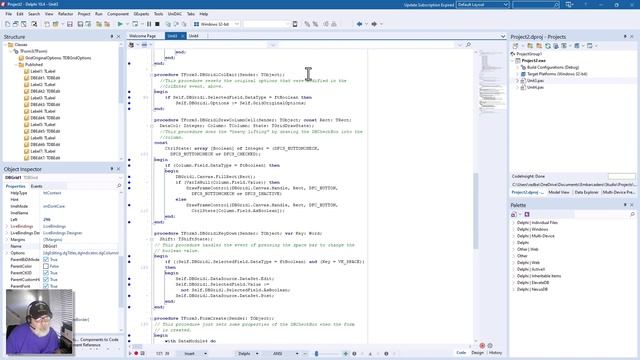Pin the Structure panel
This screenshot has height=360, width=640.
112,37
